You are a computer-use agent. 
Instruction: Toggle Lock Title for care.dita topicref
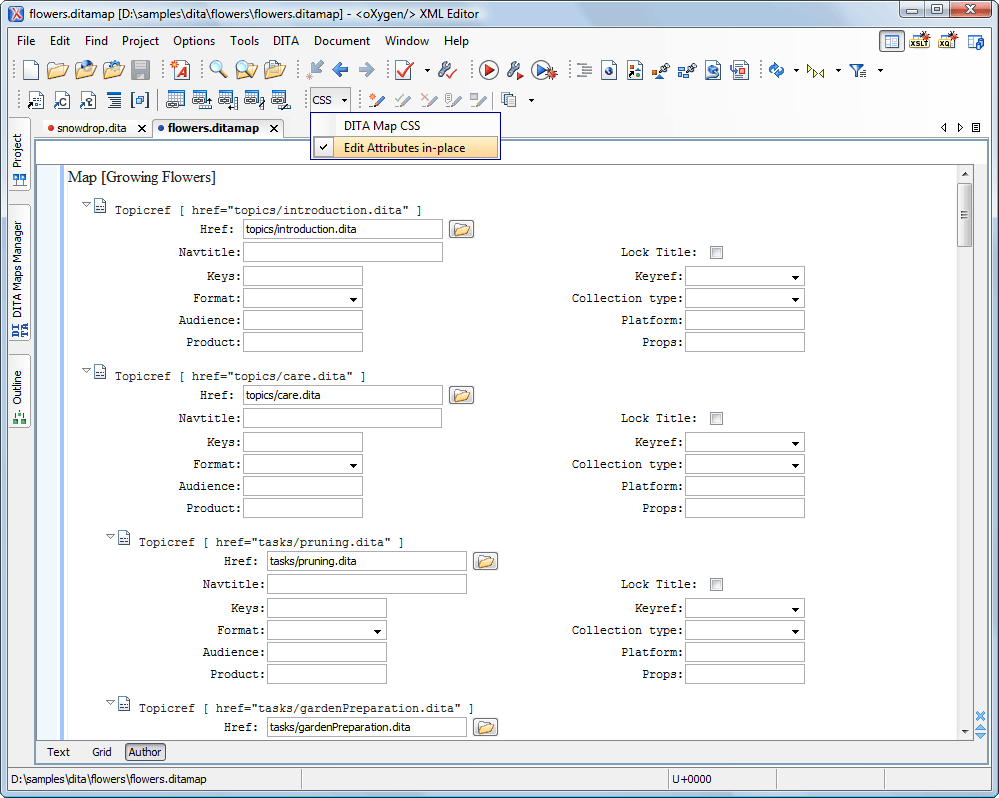[717, 418]
